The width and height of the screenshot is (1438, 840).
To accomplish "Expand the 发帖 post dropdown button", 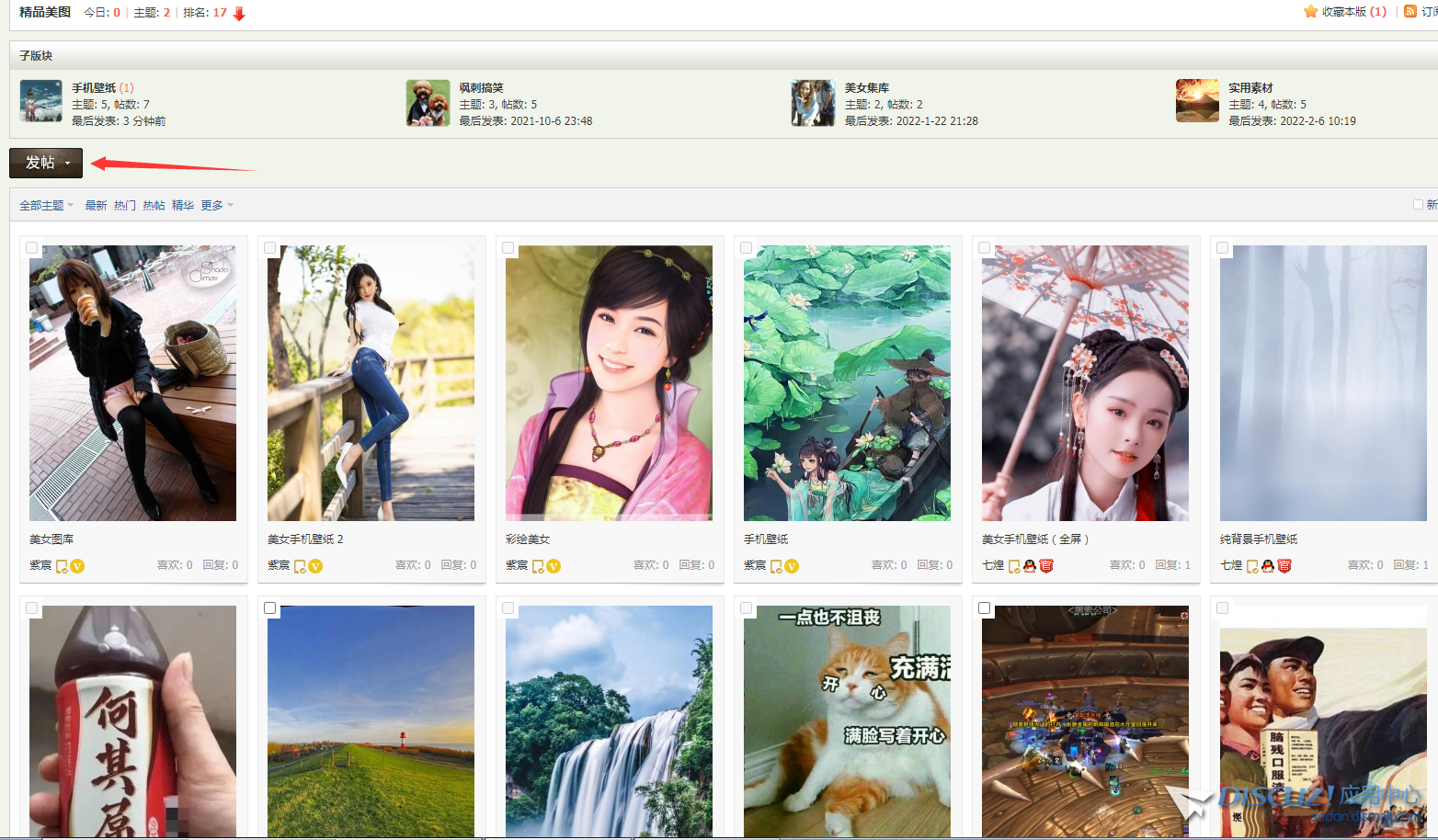I will click(x=46, y=163).
